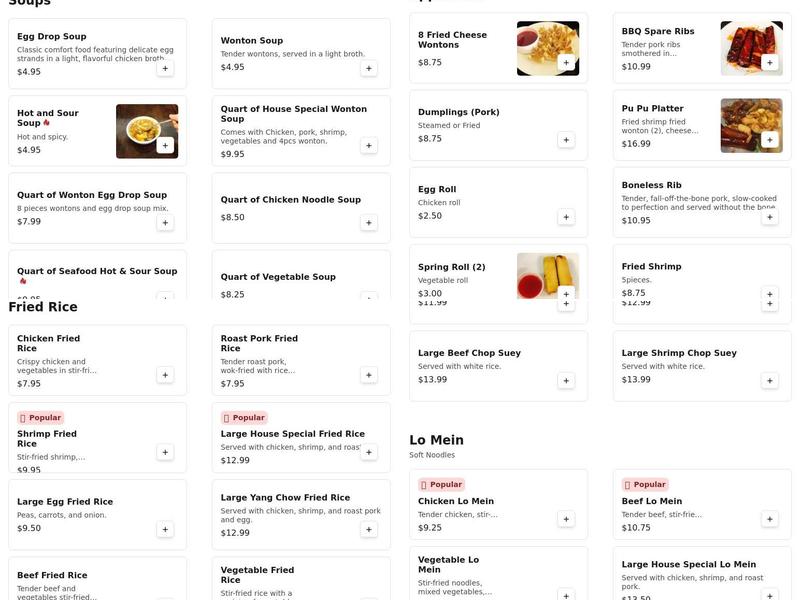800x600 pixels.
Task: Select Quart of Chicken Noodle Soup item
Action: [x=291, y=200]
